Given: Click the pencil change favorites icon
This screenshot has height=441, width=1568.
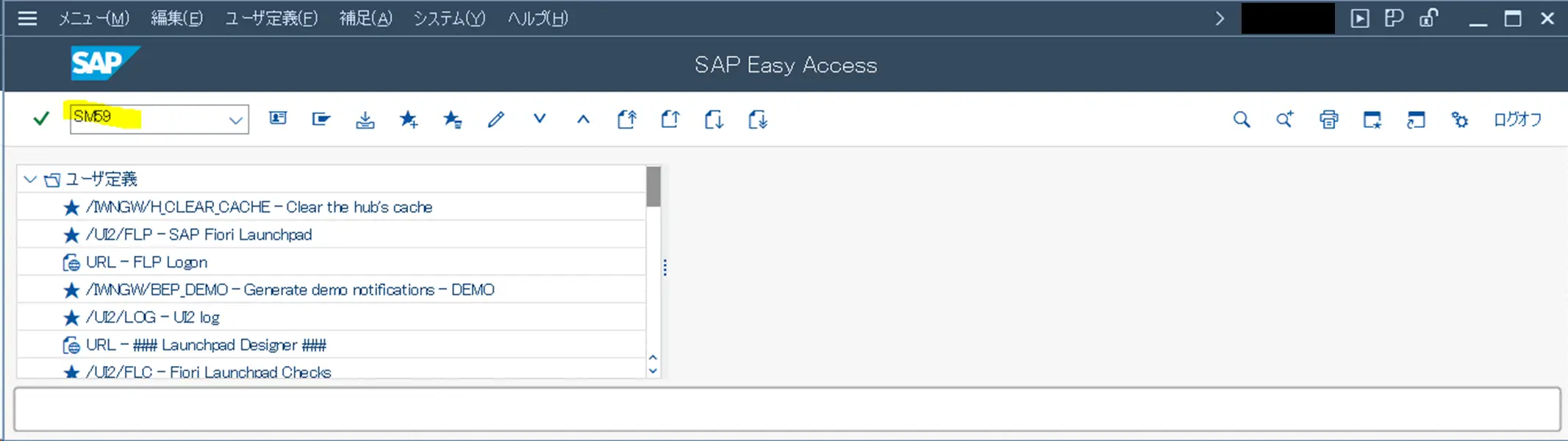Looking at the screenshot, I should click(496, 119).
